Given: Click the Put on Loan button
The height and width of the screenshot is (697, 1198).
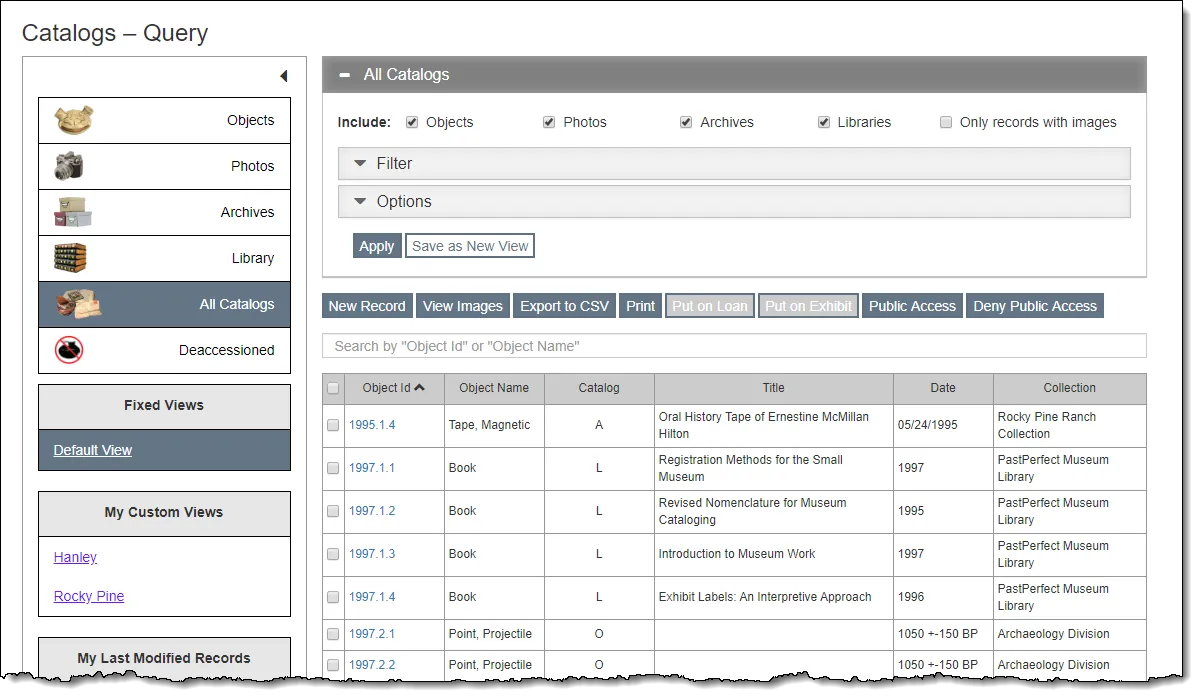Looking at the screenshot, I should [710, 306].
